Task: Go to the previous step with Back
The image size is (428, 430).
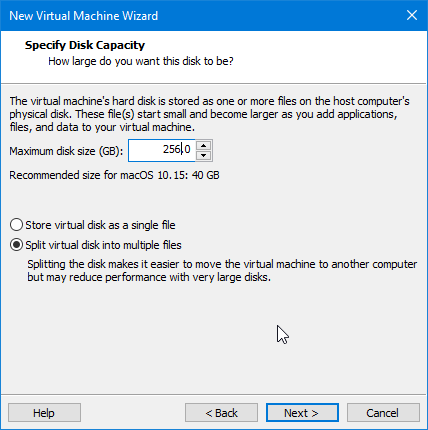Action: (x=221, y=413)
